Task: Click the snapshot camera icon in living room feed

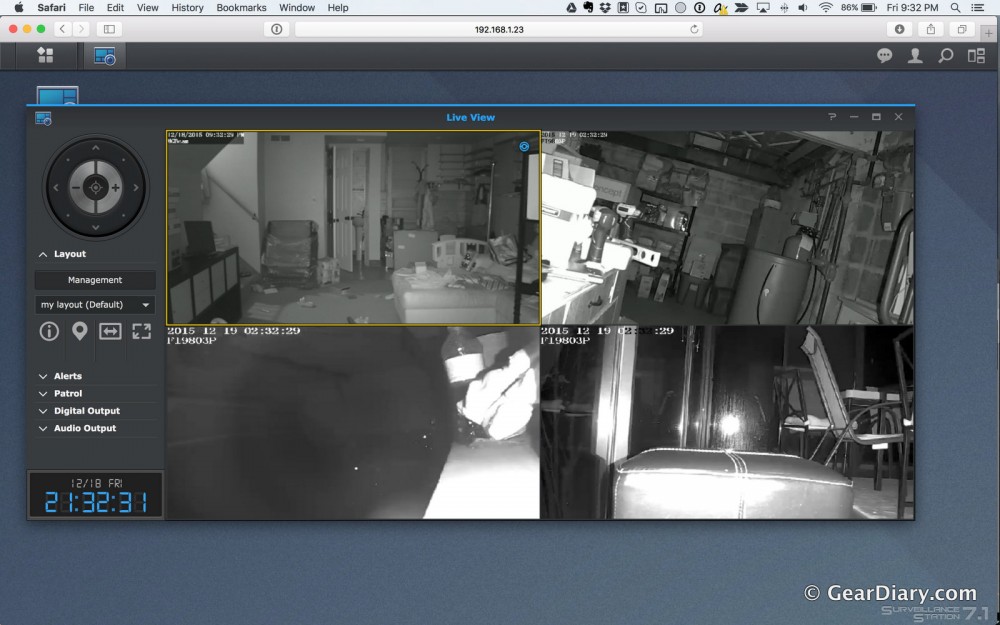Action: point(524,146)
